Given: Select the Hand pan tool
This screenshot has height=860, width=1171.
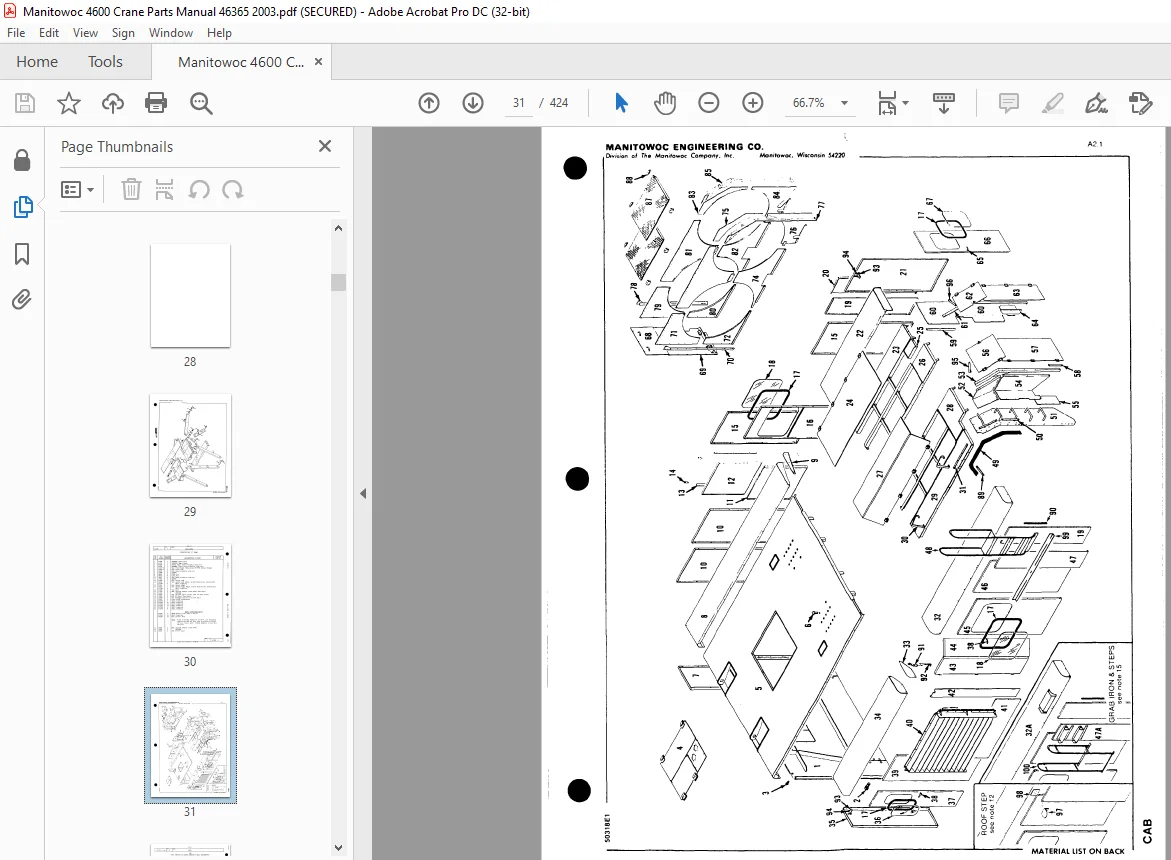Looking at the screenshot, I should (665, 103).
